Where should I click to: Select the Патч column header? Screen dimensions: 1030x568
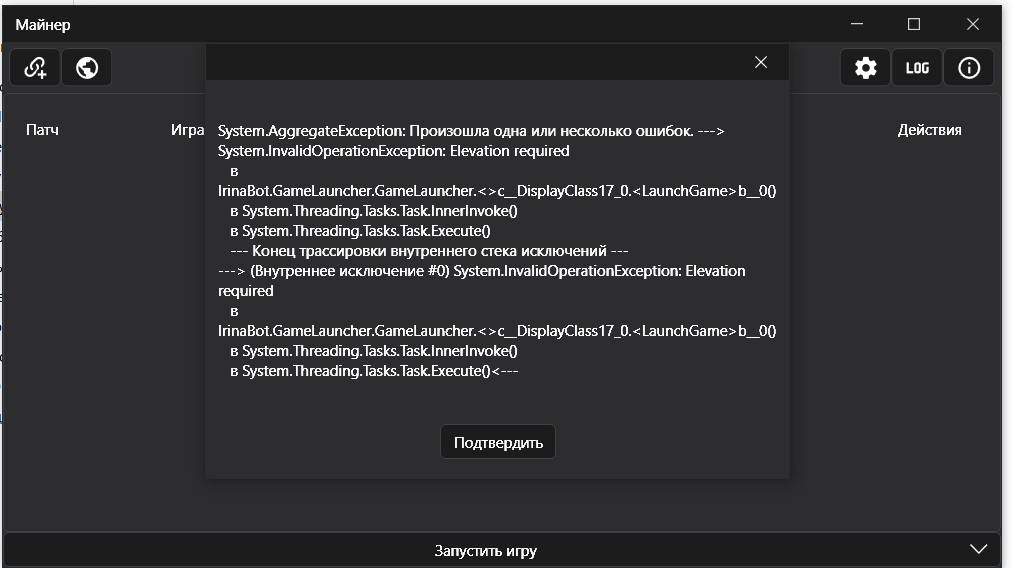coord(42,130)
